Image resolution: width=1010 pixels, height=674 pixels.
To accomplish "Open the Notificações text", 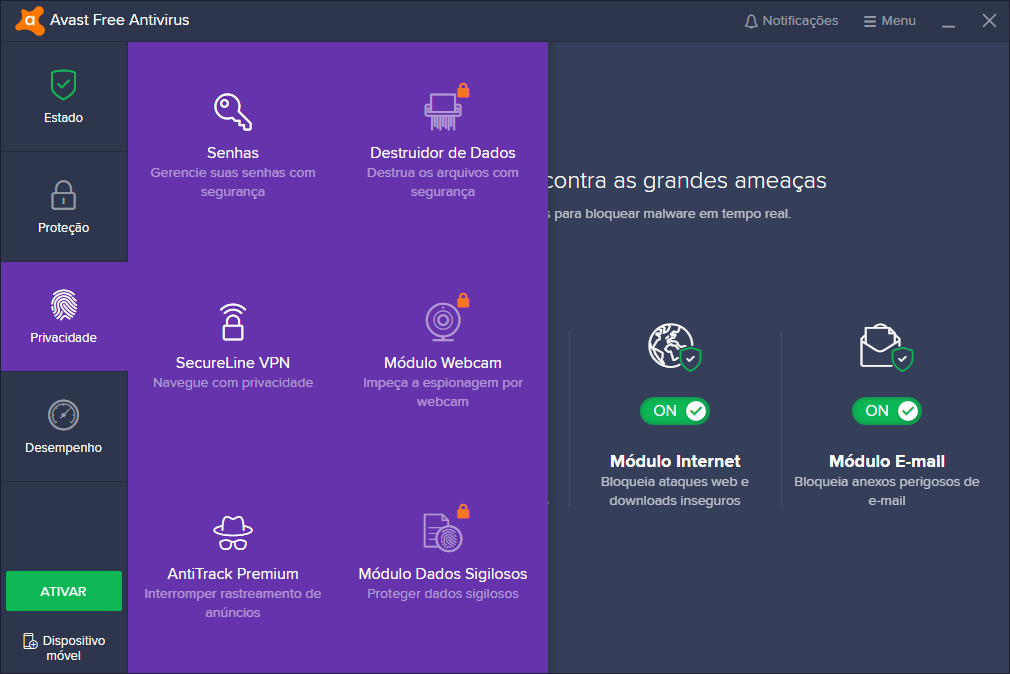I will pos(800,21).
